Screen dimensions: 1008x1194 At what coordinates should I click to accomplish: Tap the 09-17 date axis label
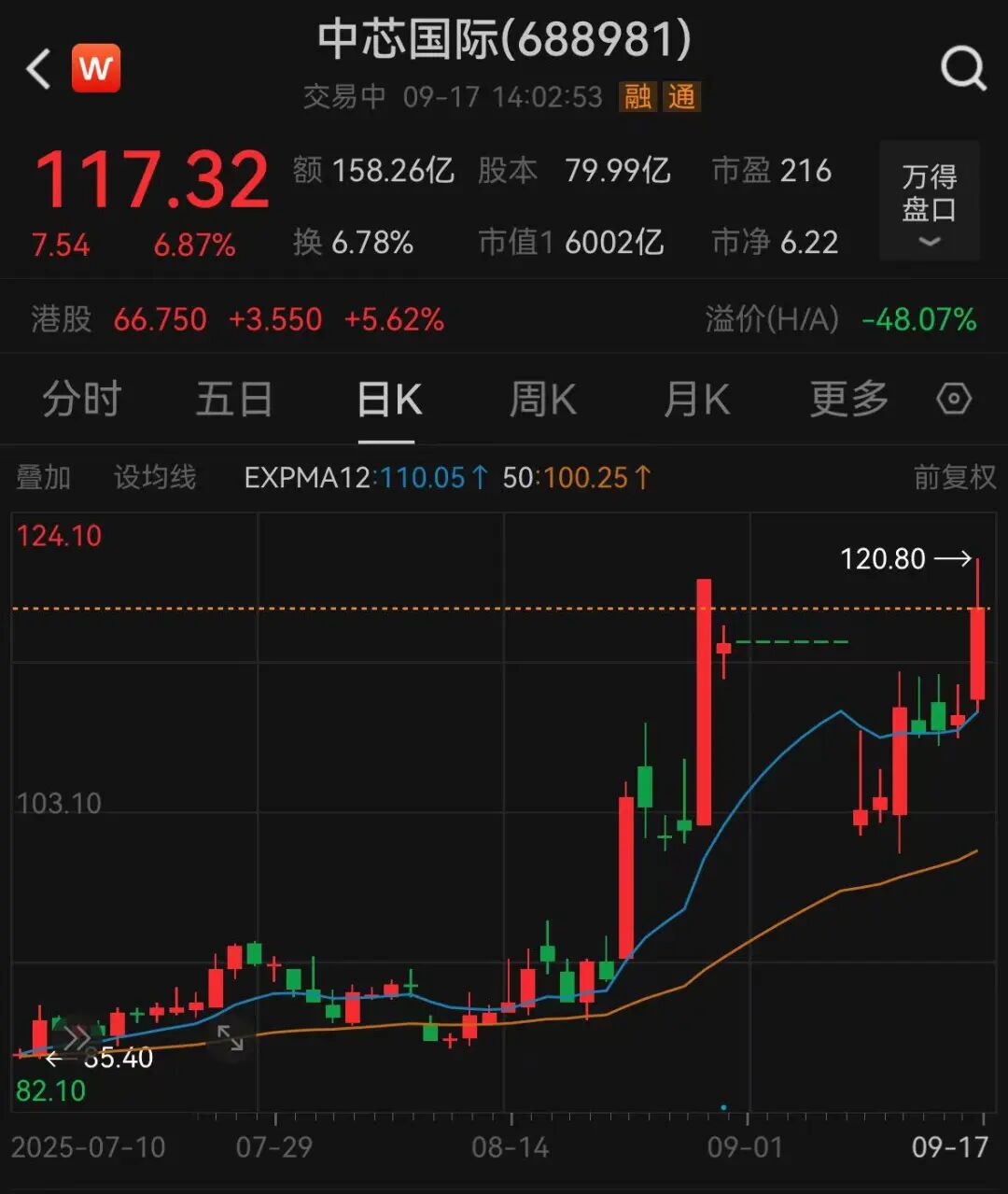click(x=949, y=1146)
